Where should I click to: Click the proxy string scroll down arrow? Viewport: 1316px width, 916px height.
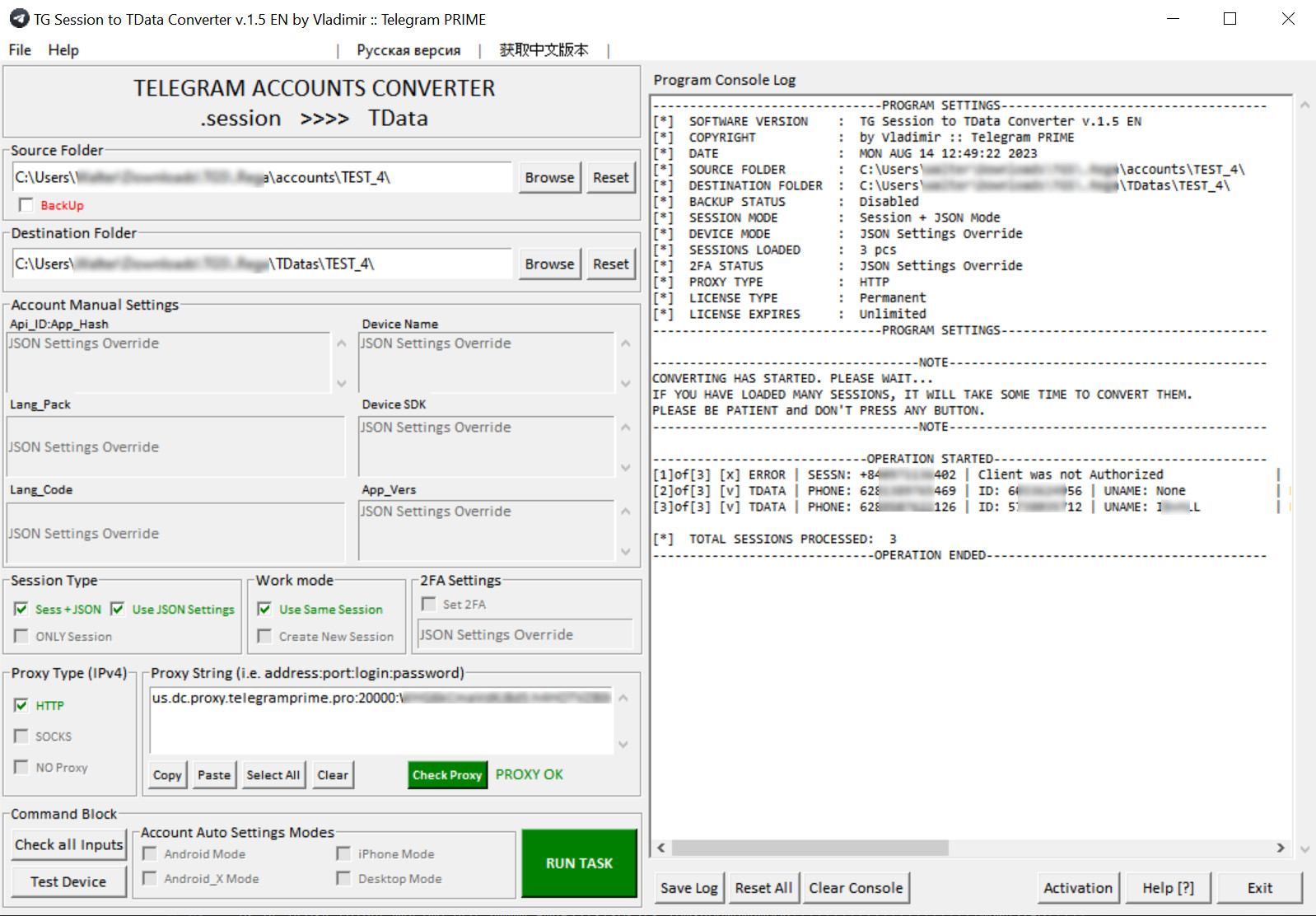[x=623, y=744]
